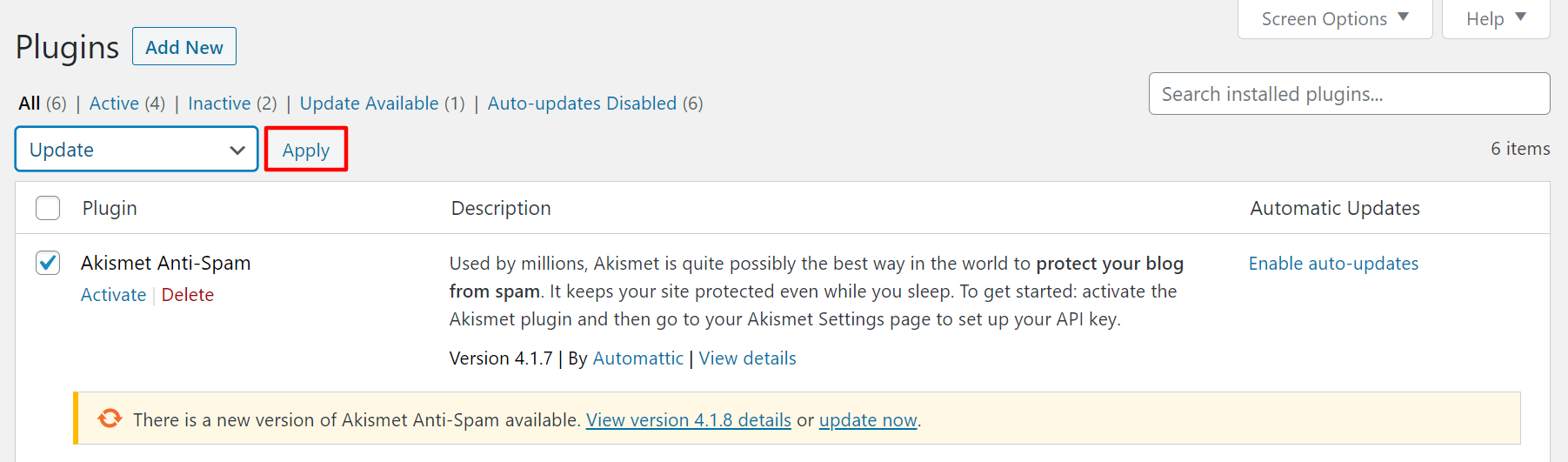Viewport: 1568px width, 462px height.
Task: Open the Automattic author link
Action: click(x=637, y=358)
